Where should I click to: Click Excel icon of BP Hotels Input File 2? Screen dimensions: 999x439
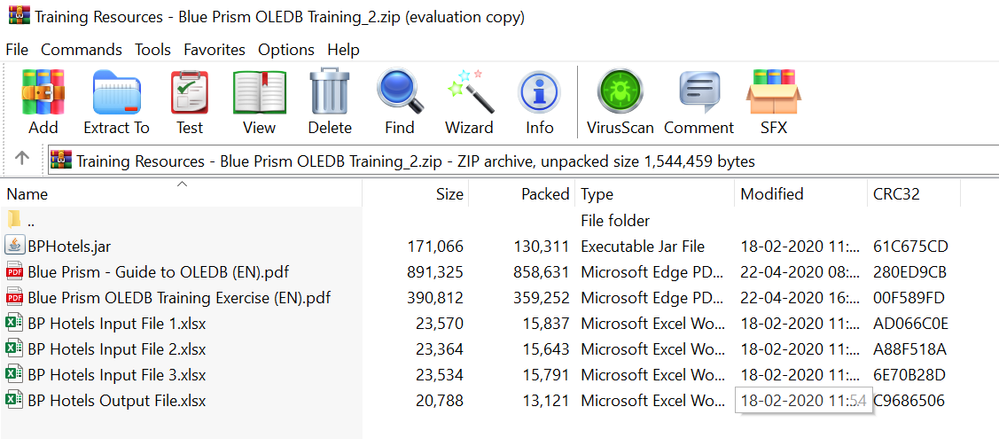pyautogui.click(x=14, y=349)
